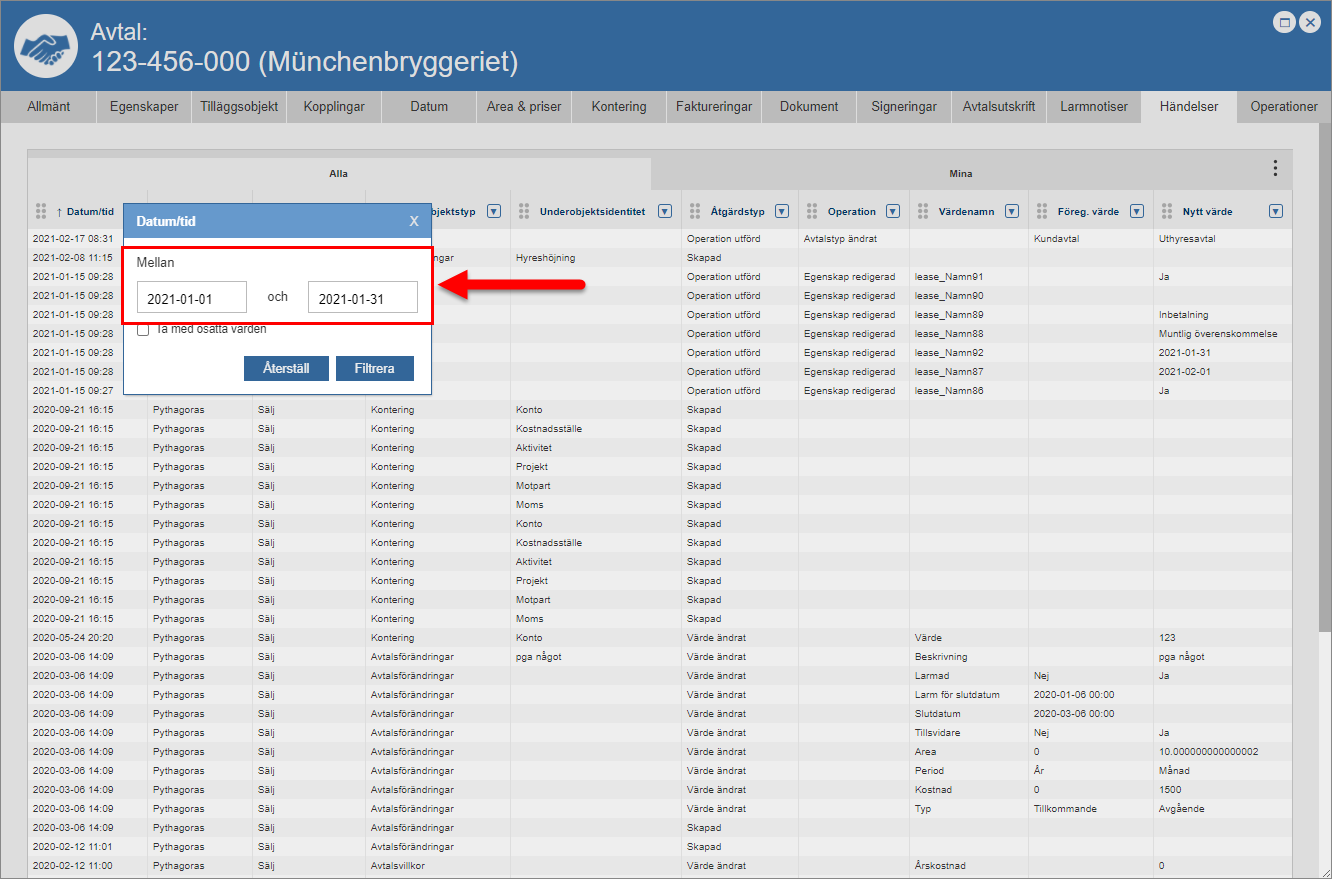
Task: Click the Nytt värde column drag handle
Action: pyautogui.click(x=1167, y=211)
